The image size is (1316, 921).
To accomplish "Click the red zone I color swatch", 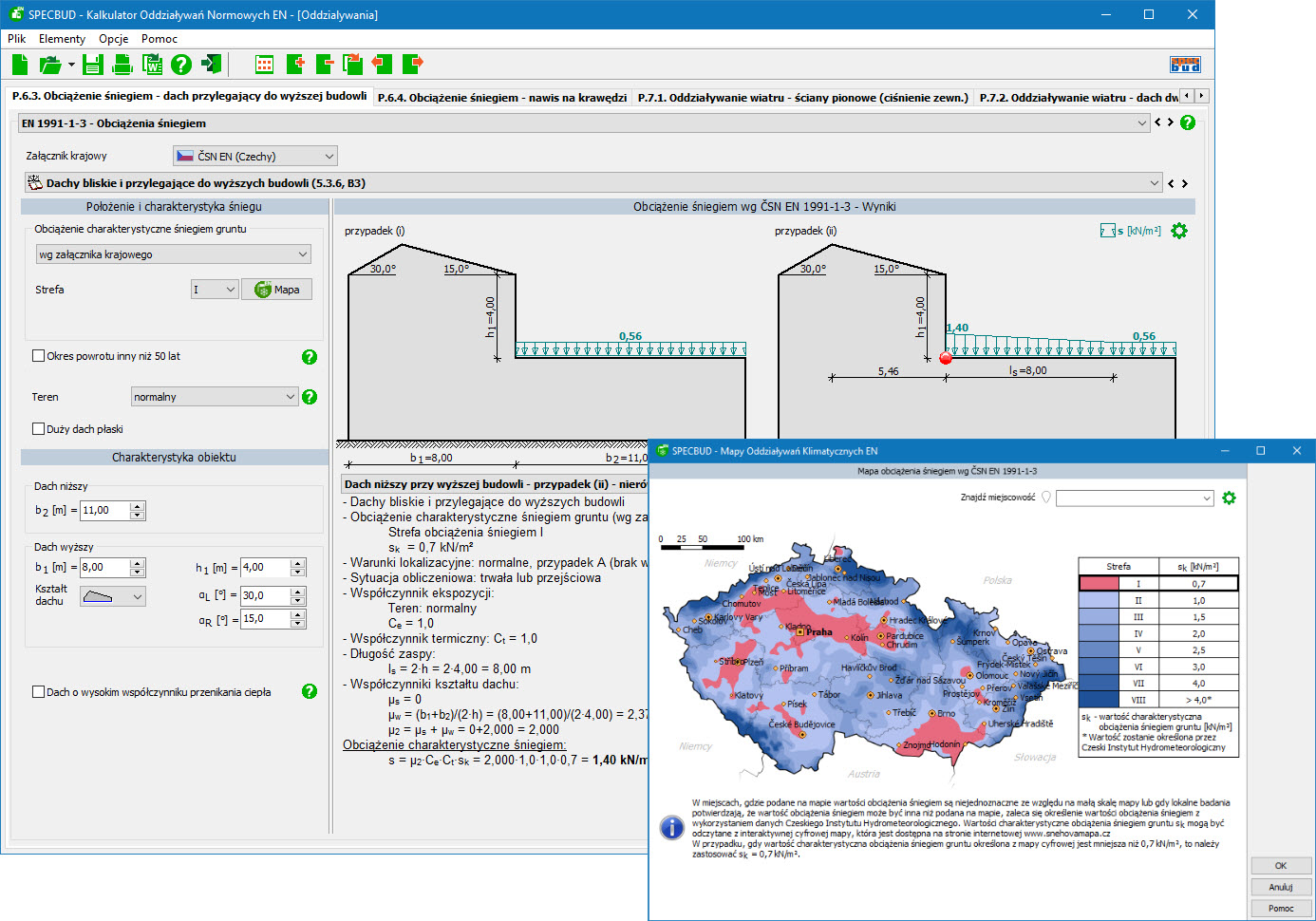I will [1099, 584].
